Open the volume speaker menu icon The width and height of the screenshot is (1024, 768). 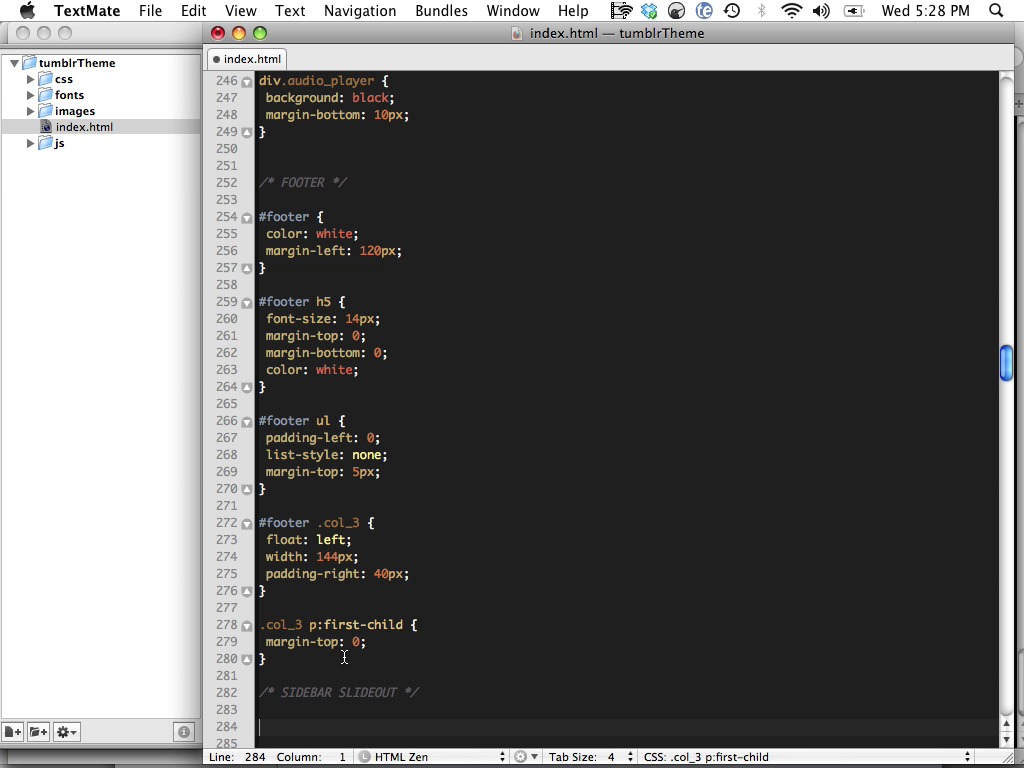pos(822,10)
